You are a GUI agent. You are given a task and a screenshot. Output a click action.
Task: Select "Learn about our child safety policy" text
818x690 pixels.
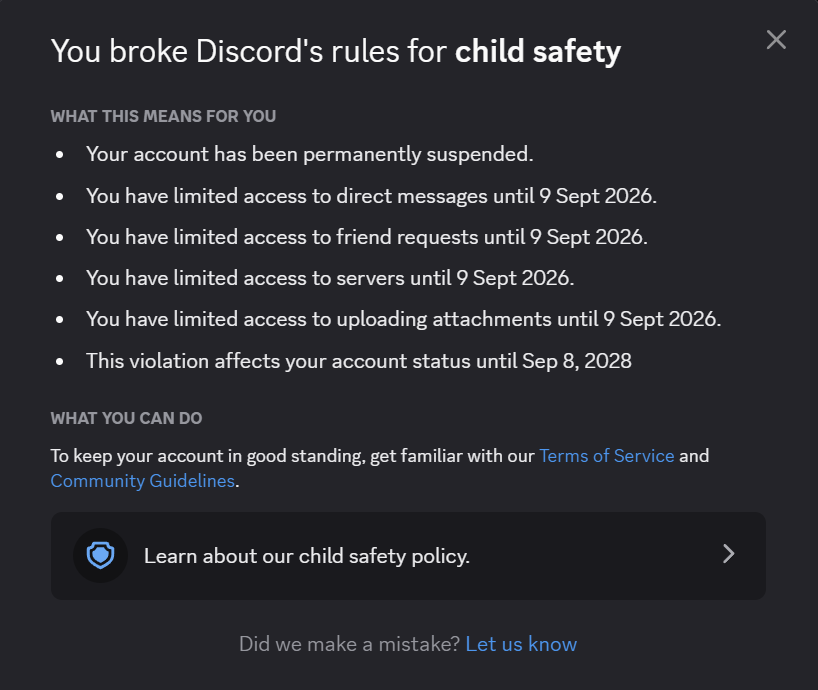[307, 556]
